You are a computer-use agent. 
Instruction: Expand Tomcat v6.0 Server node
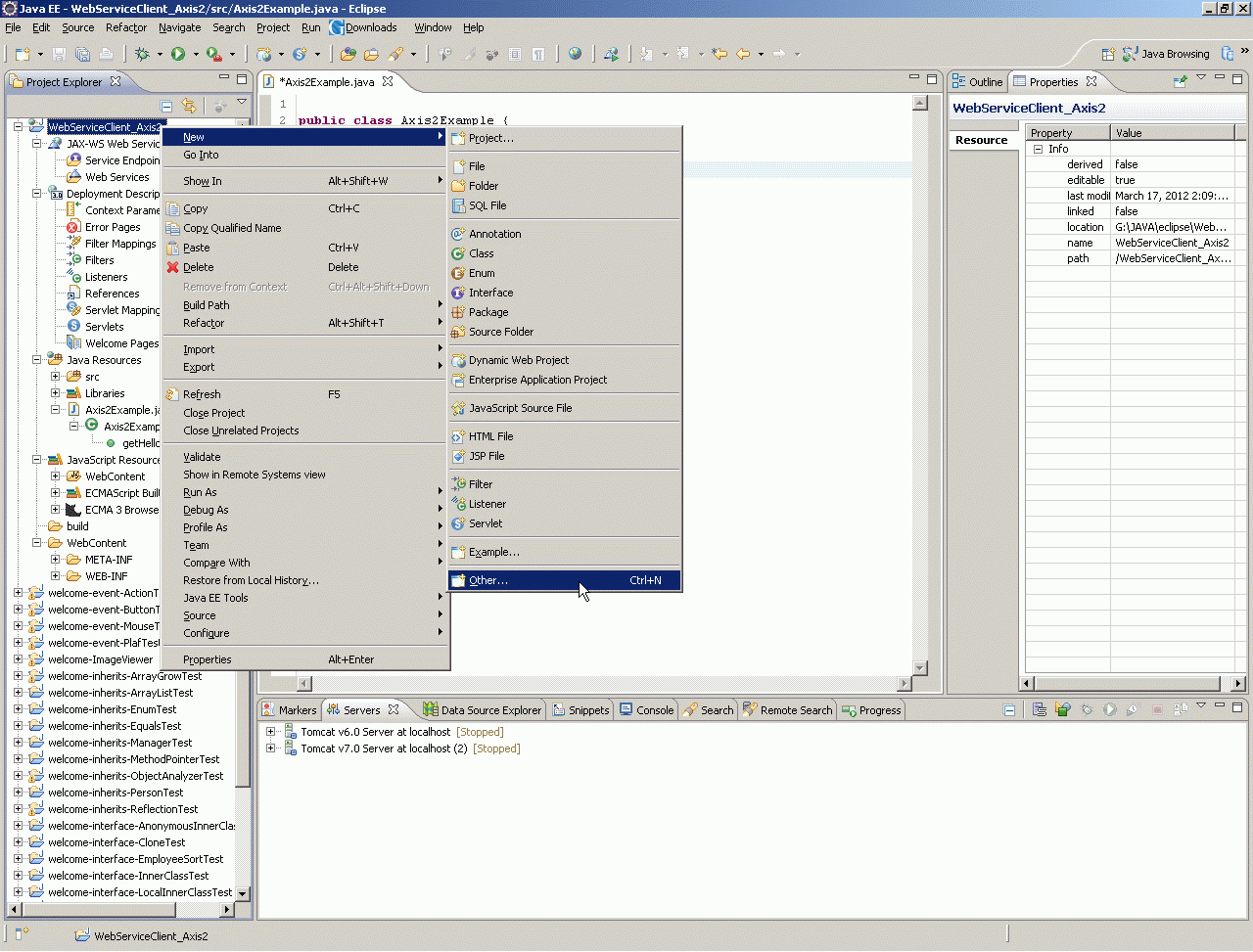tap(271, 732)
